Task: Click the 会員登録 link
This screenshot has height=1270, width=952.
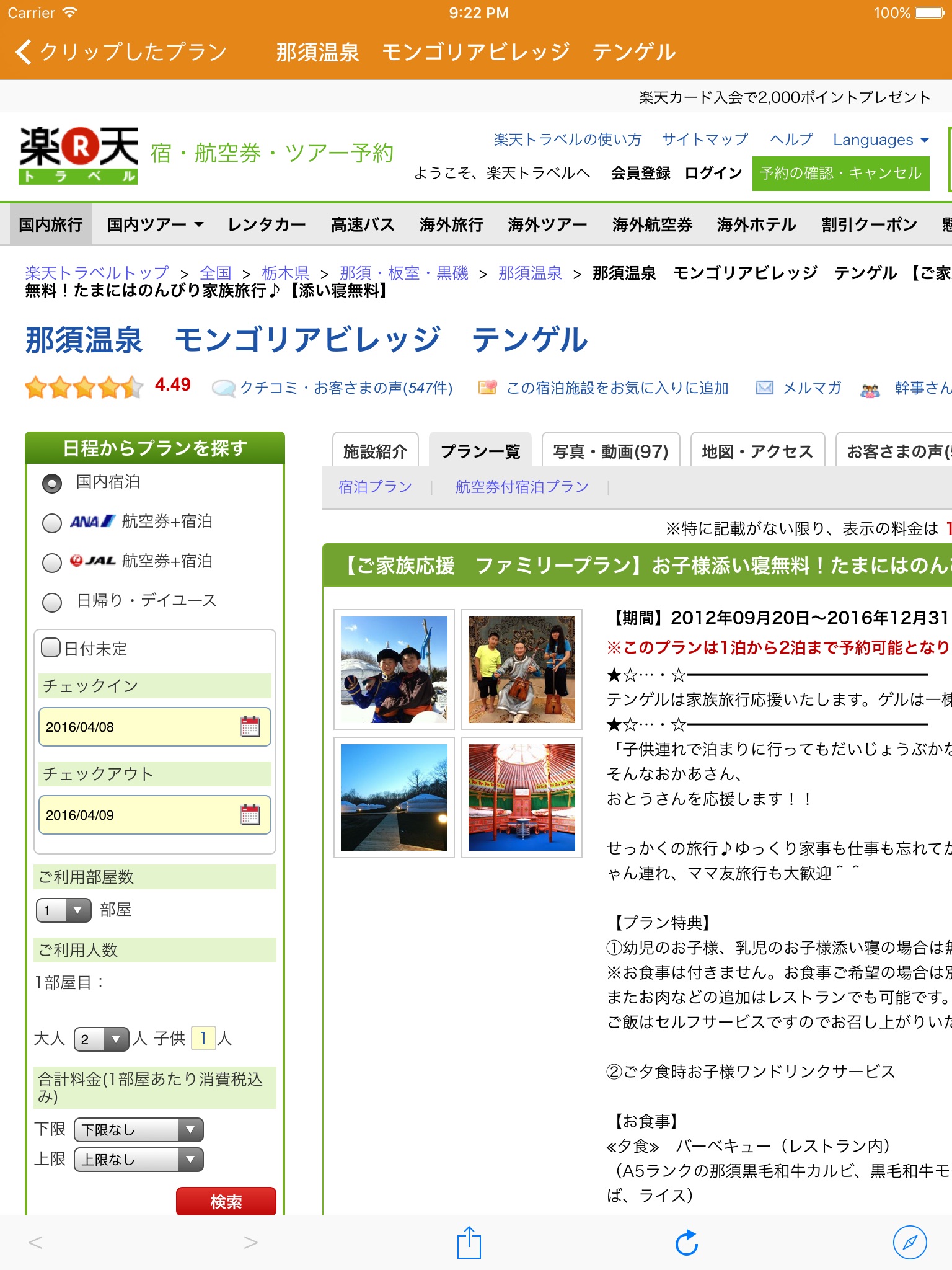Action: (641, 173)
